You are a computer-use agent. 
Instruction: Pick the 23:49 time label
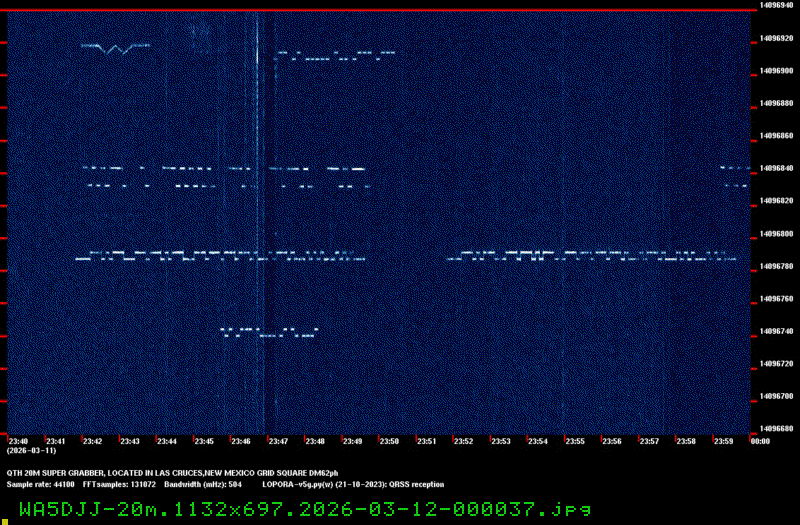[x=352, y=441]
